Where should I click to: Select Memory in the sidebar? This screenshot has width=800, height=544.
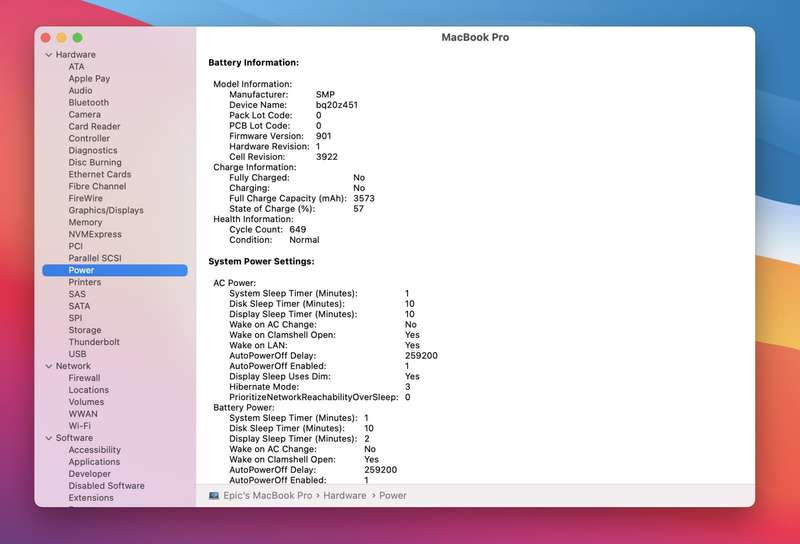point(85,222)
